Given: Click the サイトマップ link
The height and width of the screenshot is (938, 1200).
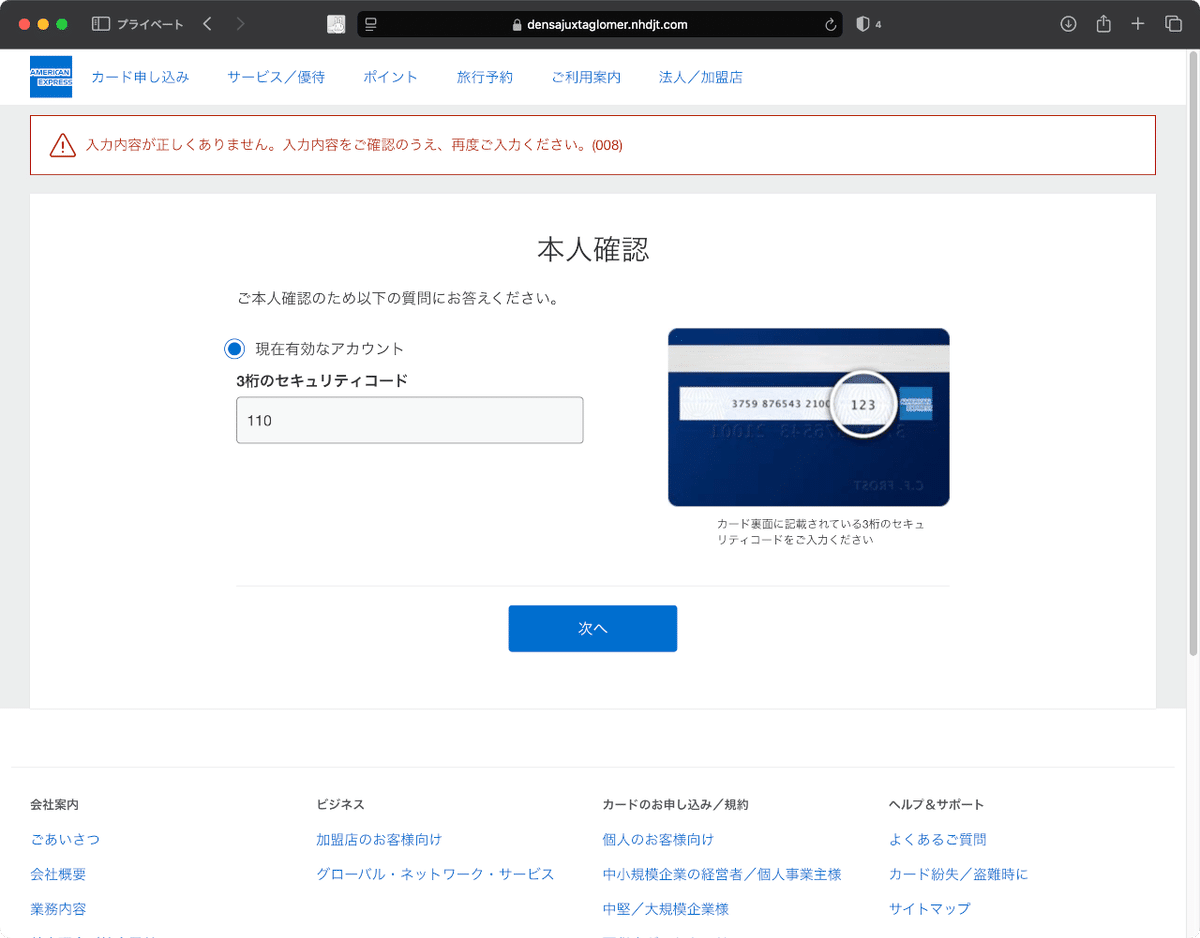Looking at the screenshot, I should [x=929, y=908].
